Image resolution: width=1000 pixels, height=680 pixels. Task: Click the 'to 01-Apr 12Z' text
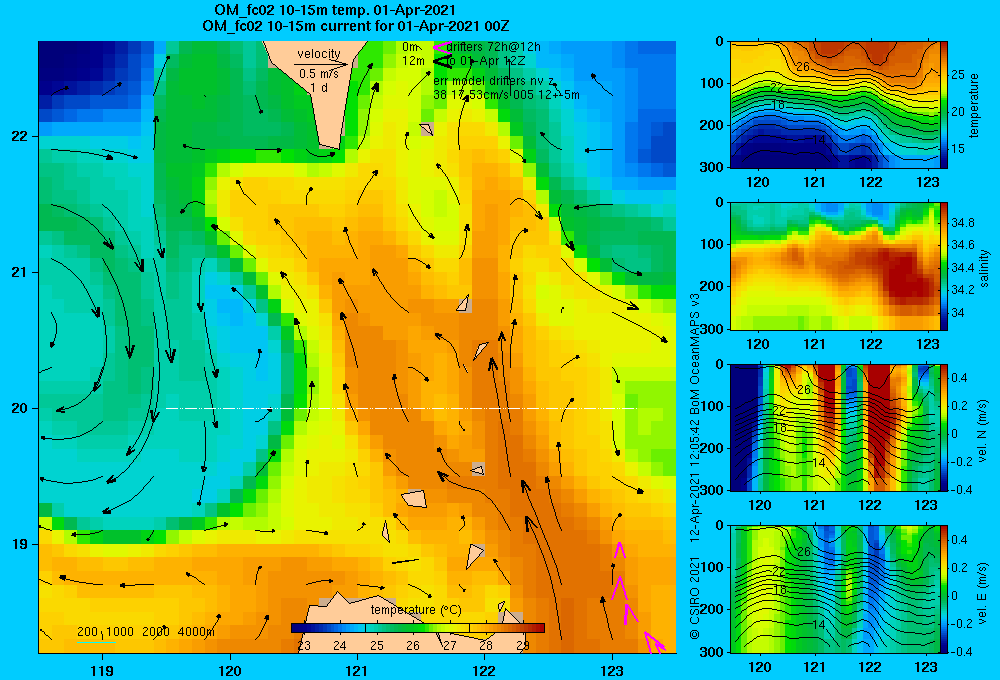tap(485, 61)
